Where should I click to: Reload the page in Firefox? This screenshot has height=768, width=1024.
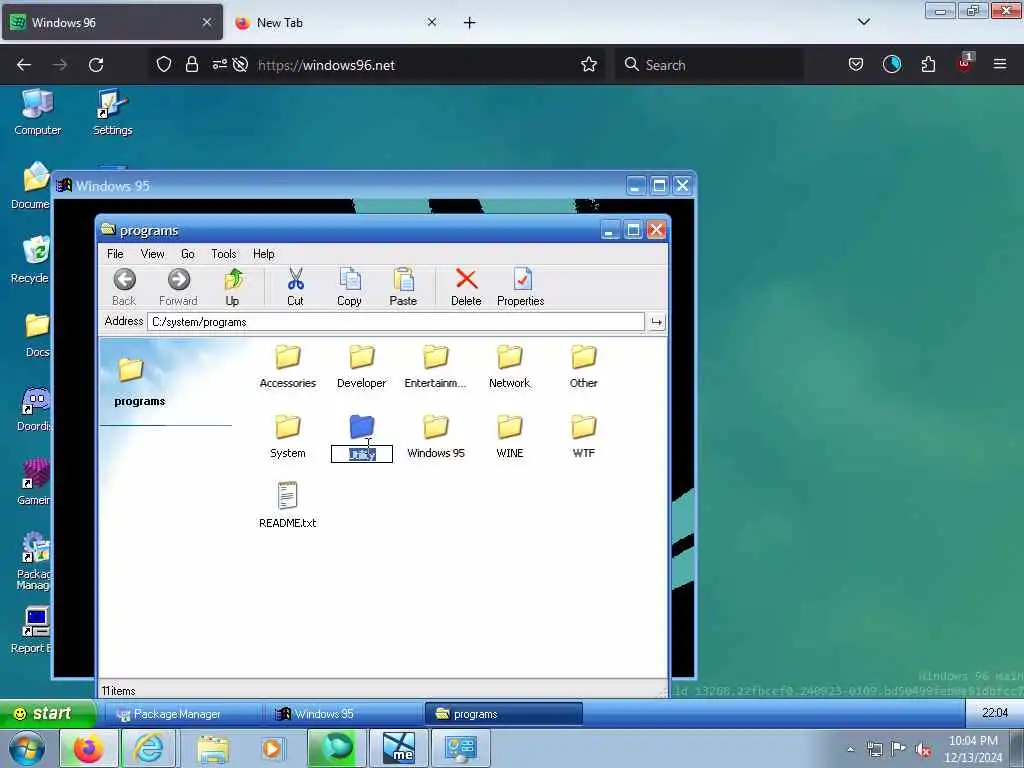[96, 65]
